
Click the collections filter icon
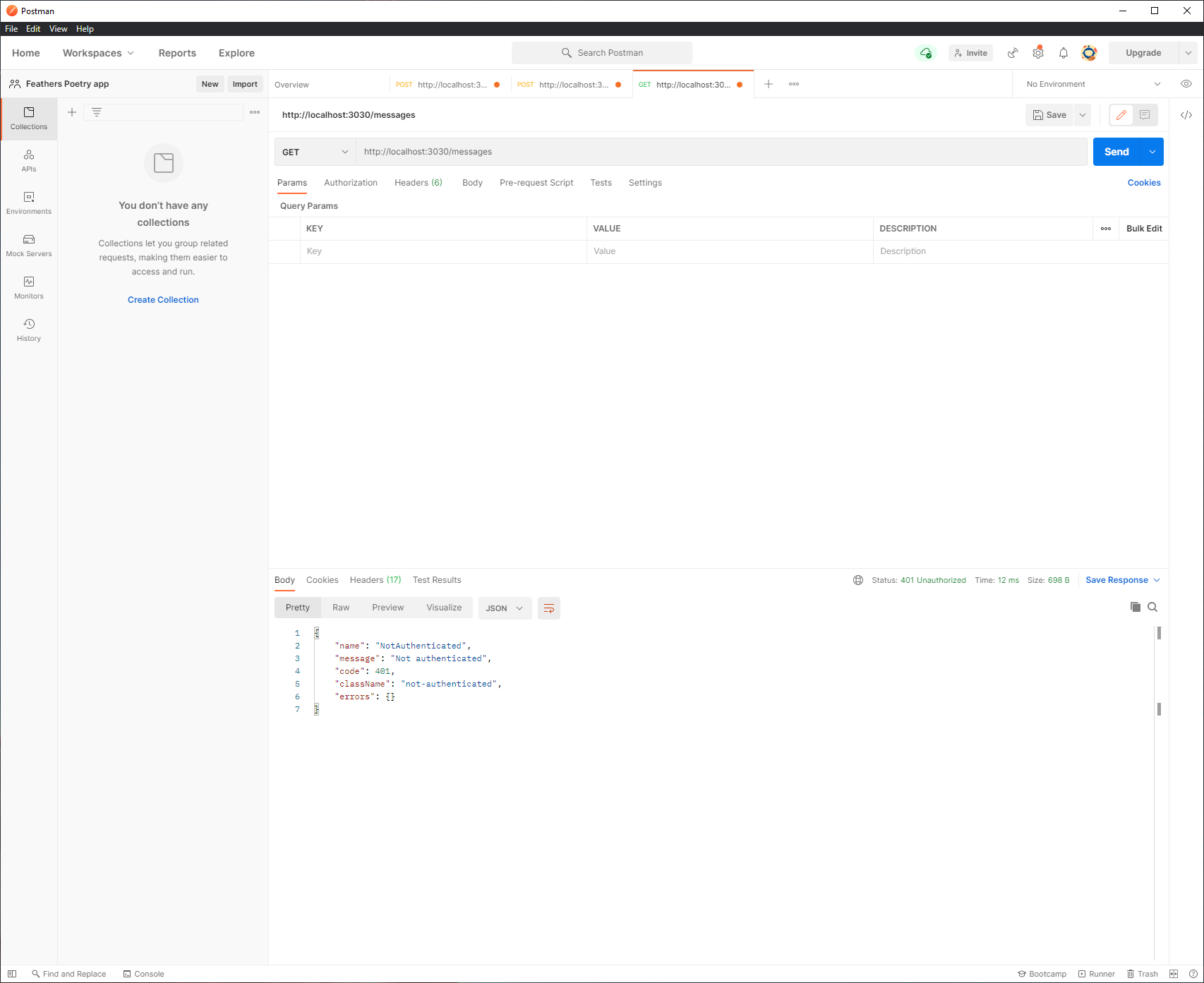tap(97, 112)
